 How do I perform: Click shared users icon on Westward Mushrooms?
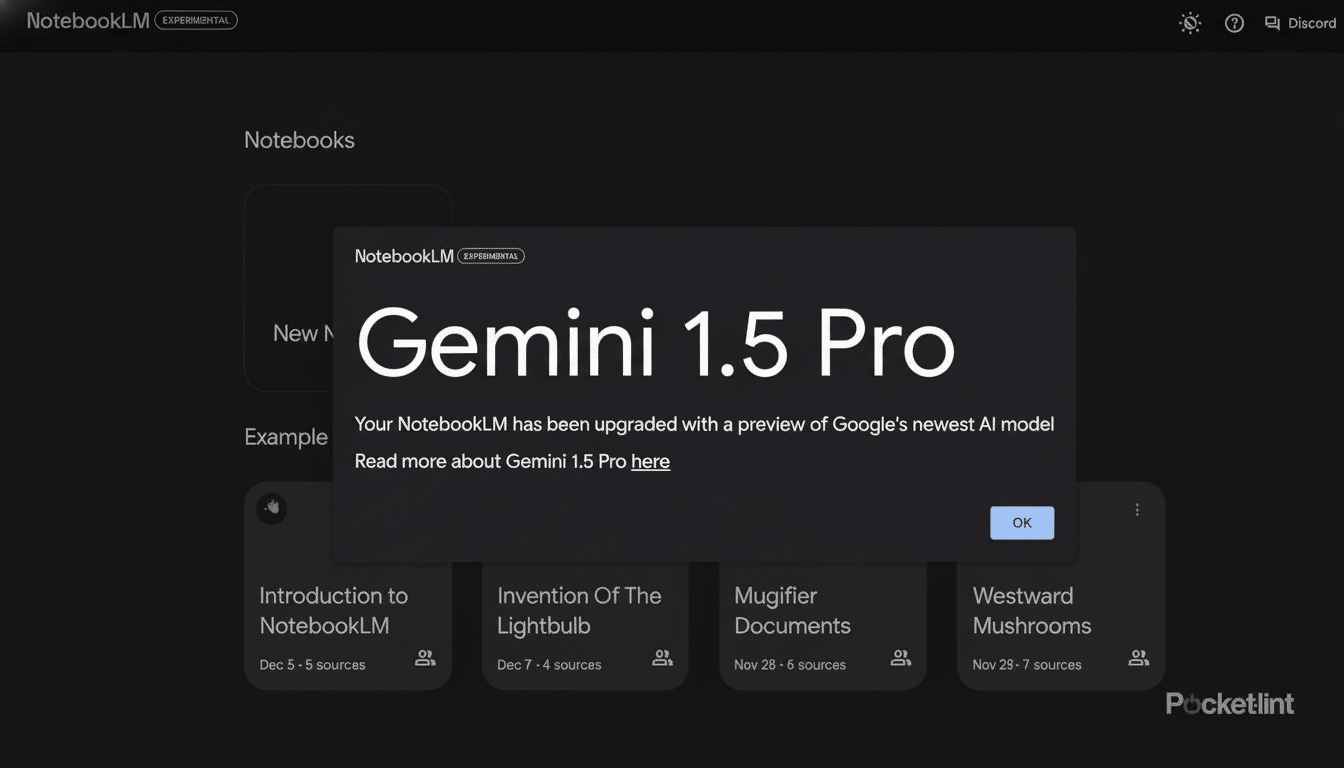tap(1138, 658)
